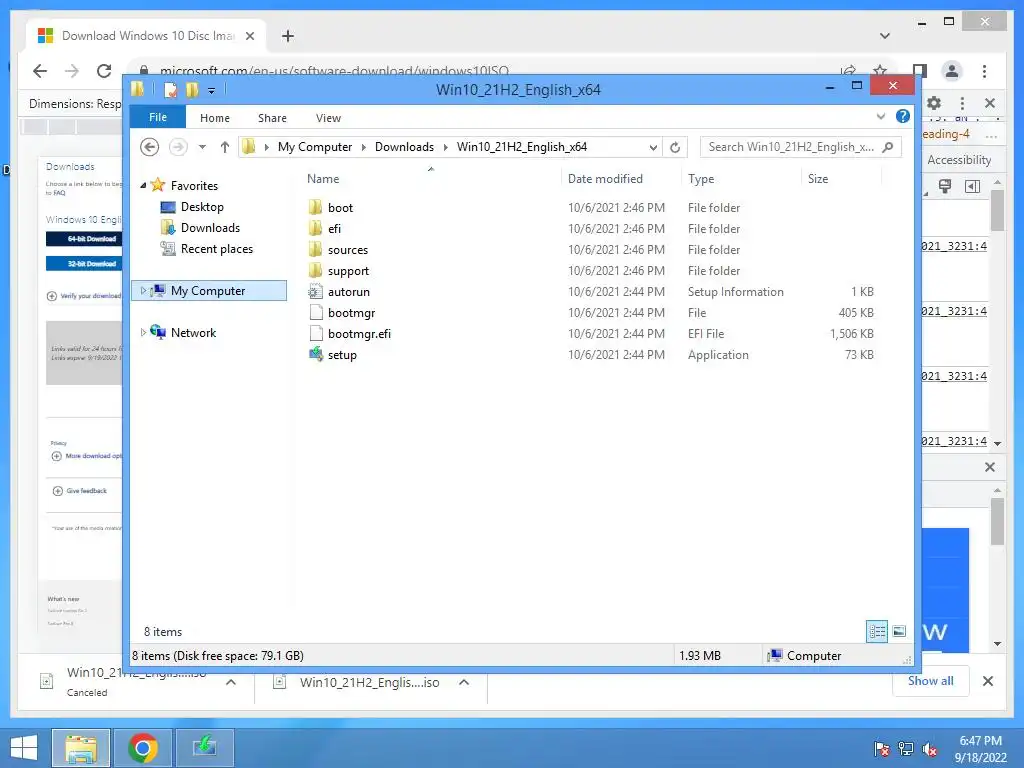The height and width of the screenshot is (768, 1024).
Task: Close the Chrome downloads bar
Action: coord(988,681)
